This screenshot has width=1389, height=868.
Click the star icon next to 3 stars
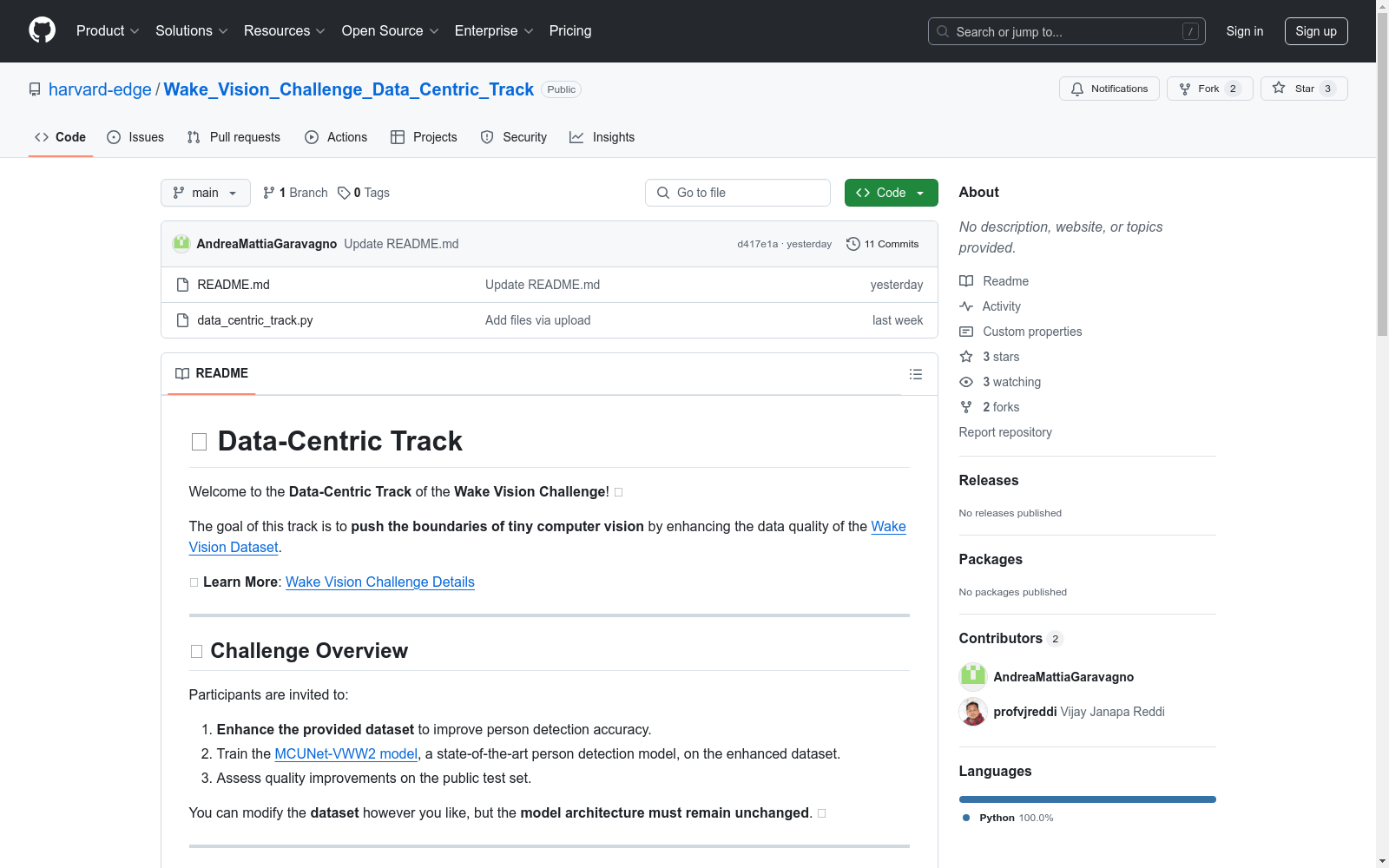pos(966,357)
